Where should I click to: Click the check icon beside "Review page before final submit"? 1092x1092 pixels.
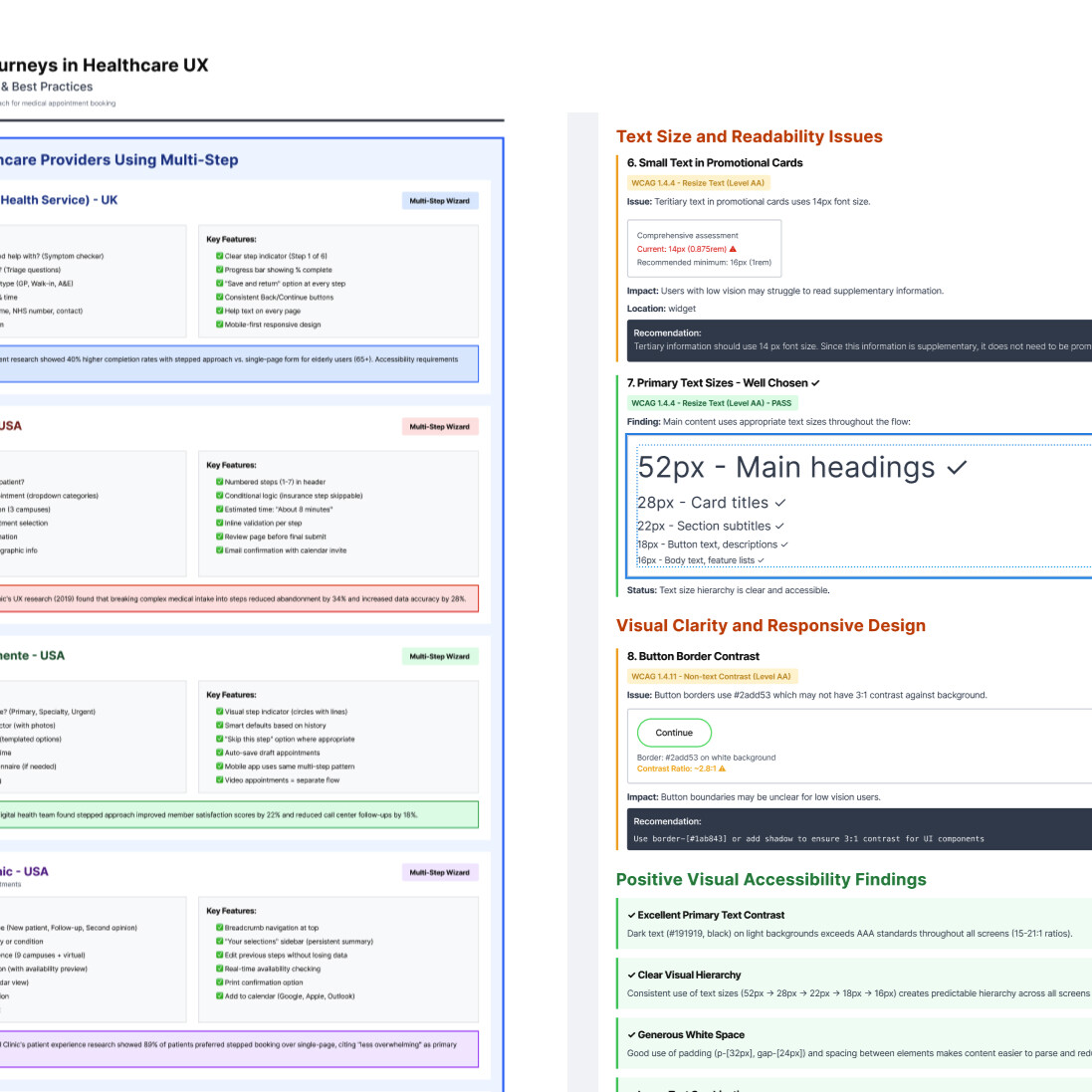219,537
